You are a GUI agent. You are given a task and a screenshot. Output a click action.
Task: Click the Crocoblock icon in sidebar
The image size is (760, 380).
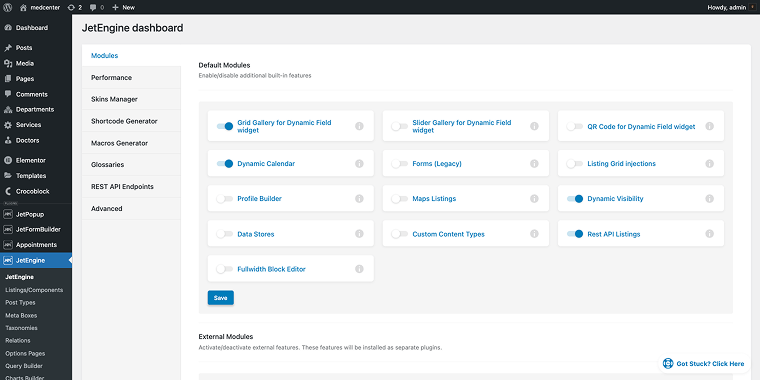coord(8,191)
